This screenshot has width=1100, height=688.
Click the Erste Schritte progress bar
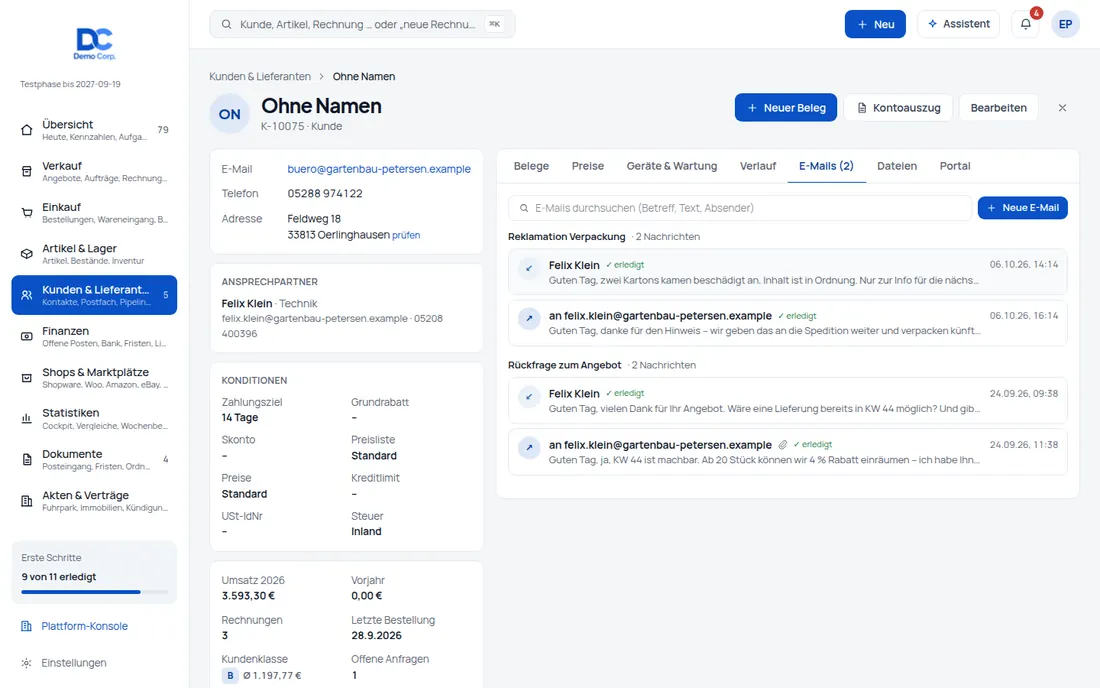[95, 592]
